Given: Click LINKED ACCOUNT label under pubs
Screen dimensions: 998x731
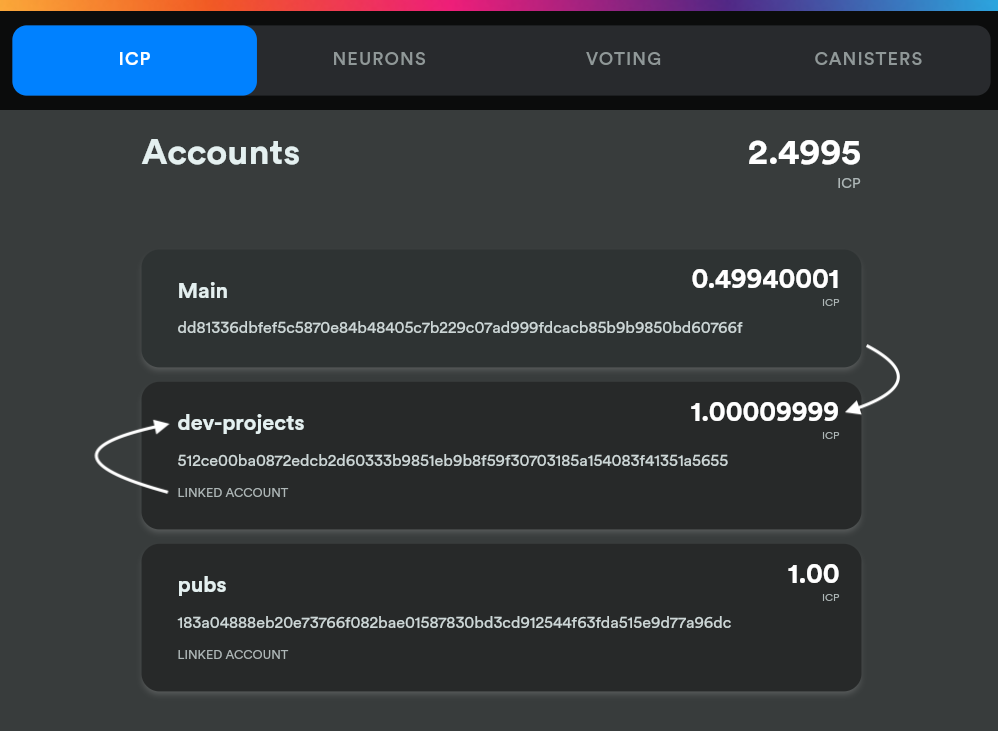Looking at the screenshot, I should [233, 654].
